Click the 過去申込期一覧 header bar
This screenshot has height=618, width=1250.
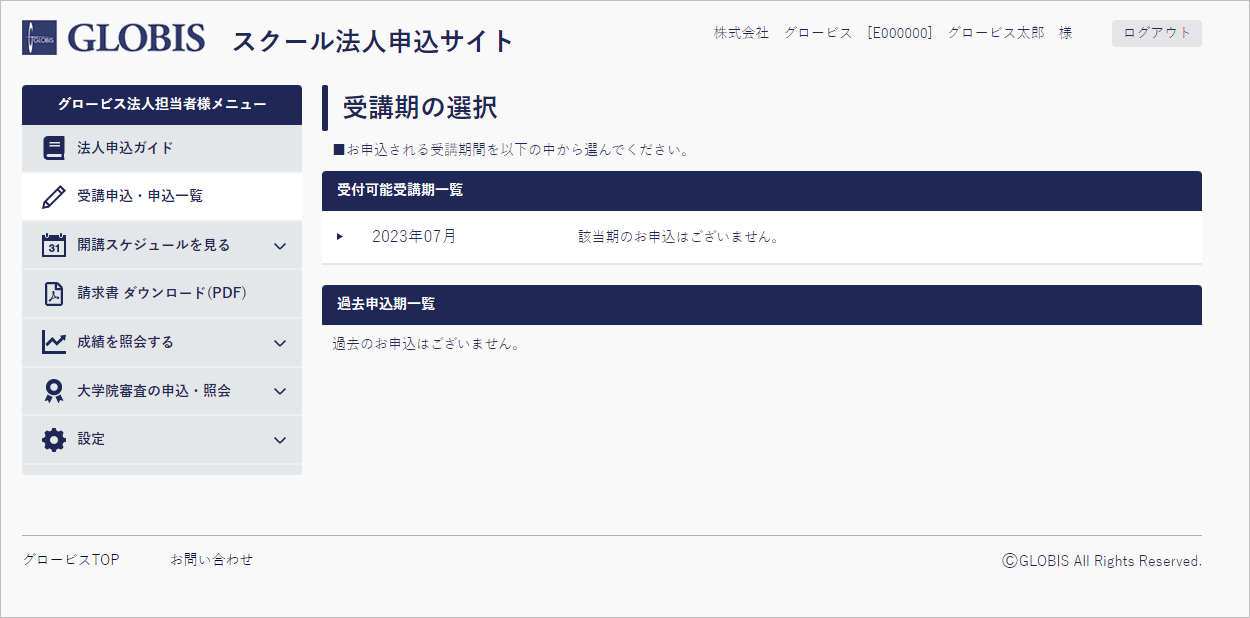[x=762, y=305]
